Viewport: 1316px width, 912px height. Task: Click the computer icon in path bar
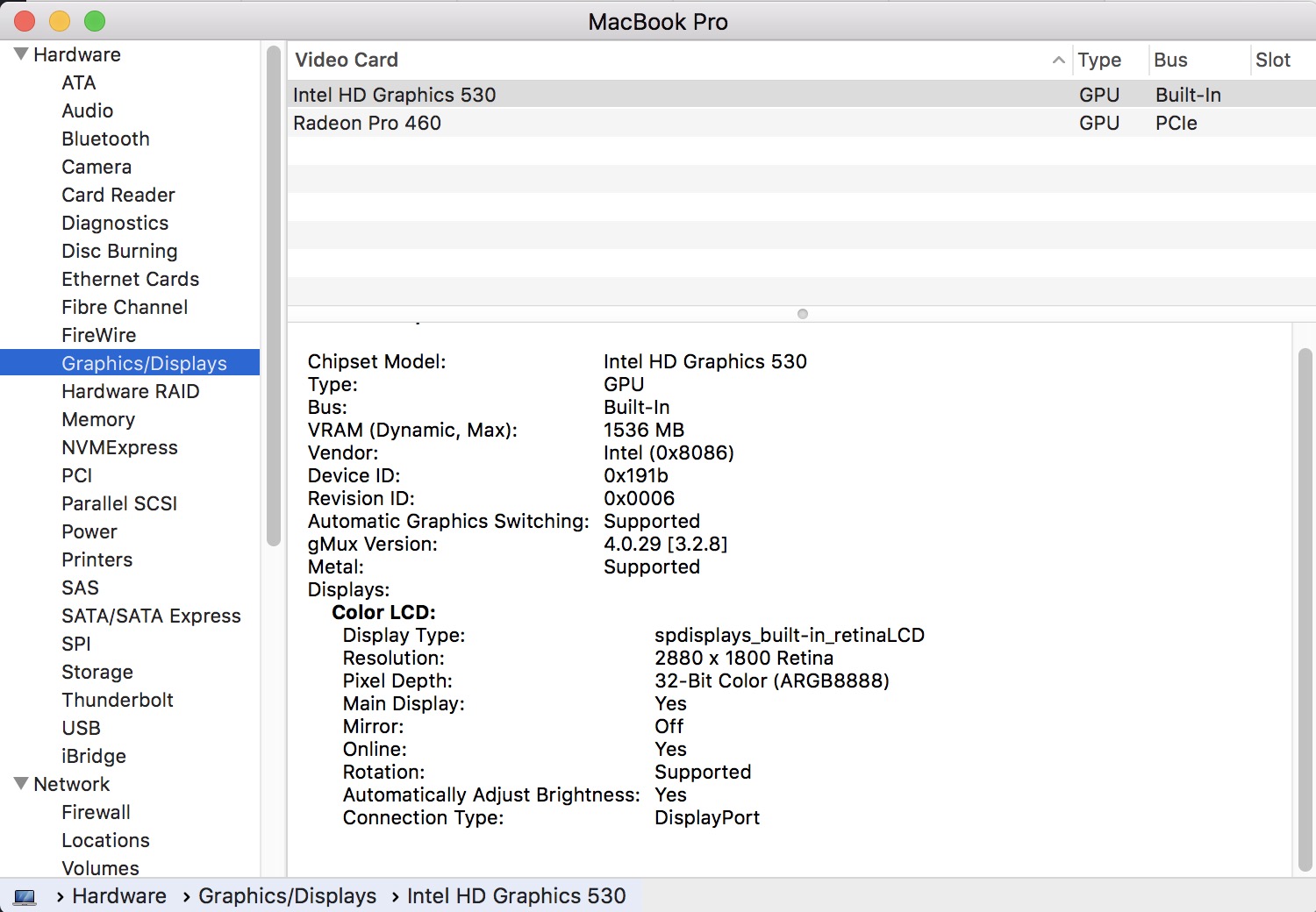click(25, 896)
